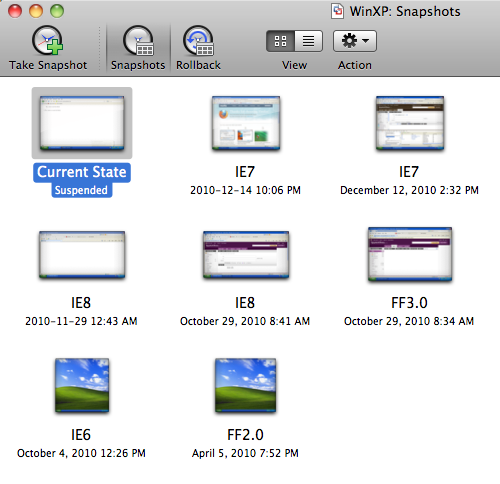The image size is (500, 484).
Task: Click the '2010-11-29 12:43 AM' date text
Action: pos(81,321)
